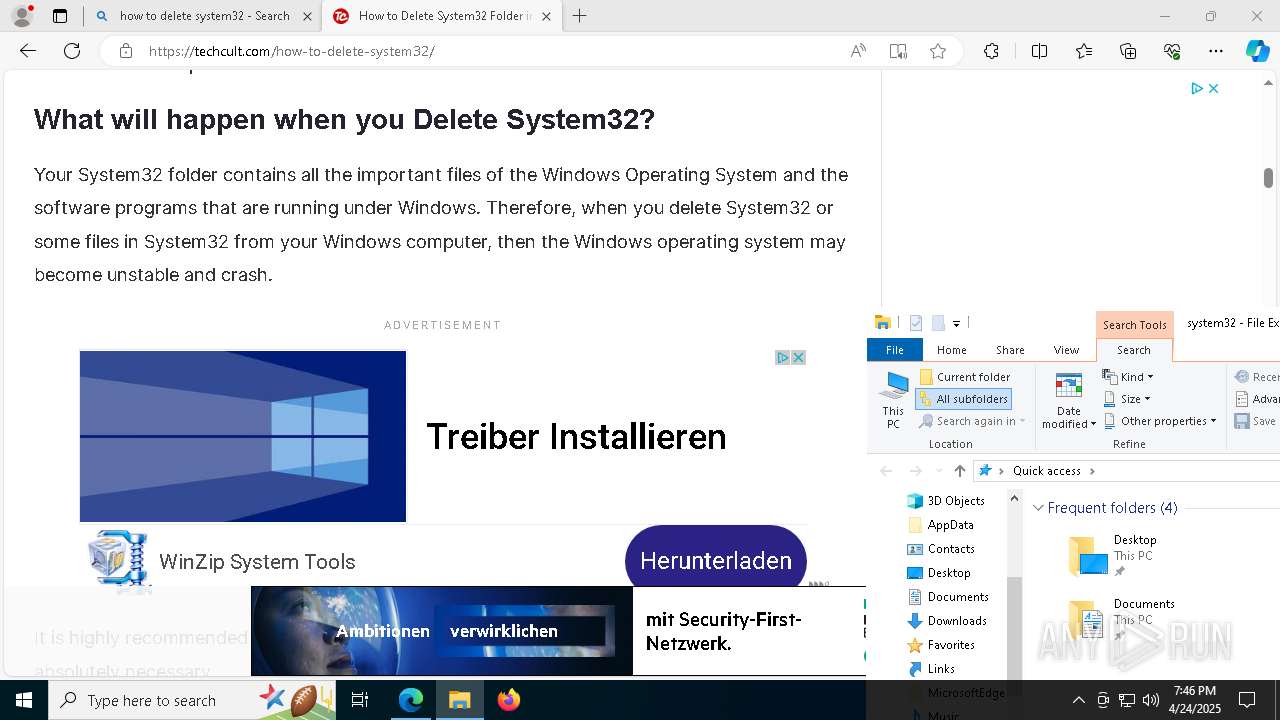The height and width of the screenshot is (720, 1280).
Task: View site information lock icon
Action: (126, 51)
